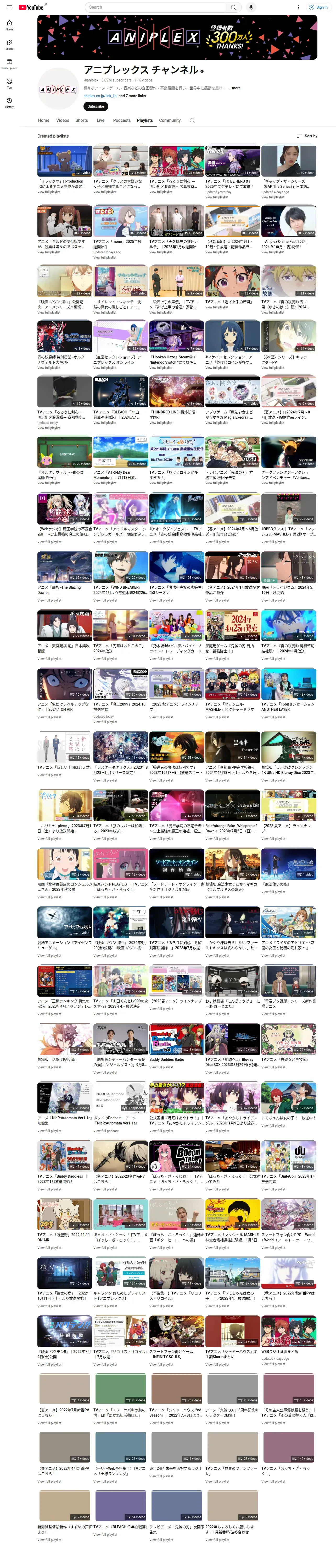Screen dimensions: 336x1568
Task: Expand channel description with ...more
Action: pos(234,88)
